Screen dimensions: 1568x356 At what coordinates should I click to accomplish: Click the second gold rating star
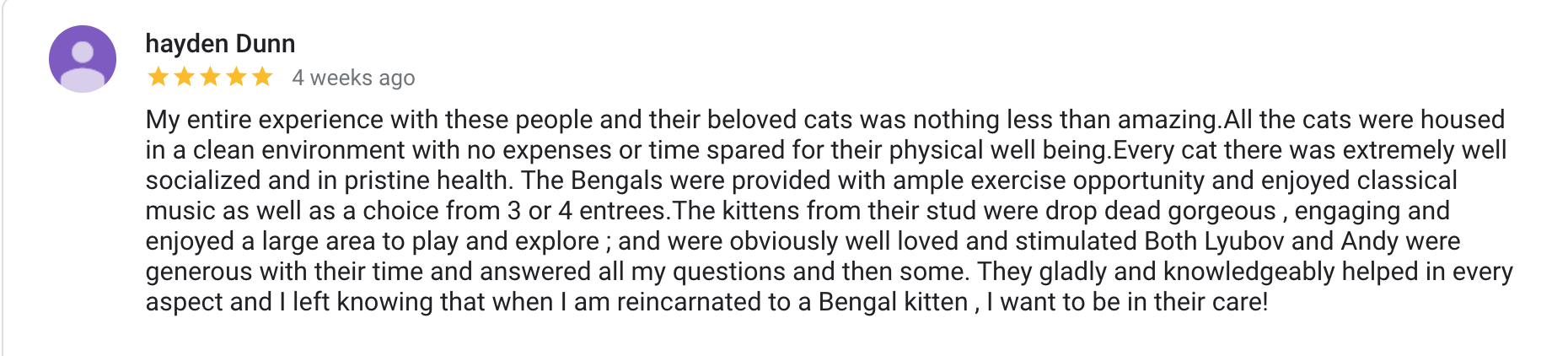click(184, 77)
